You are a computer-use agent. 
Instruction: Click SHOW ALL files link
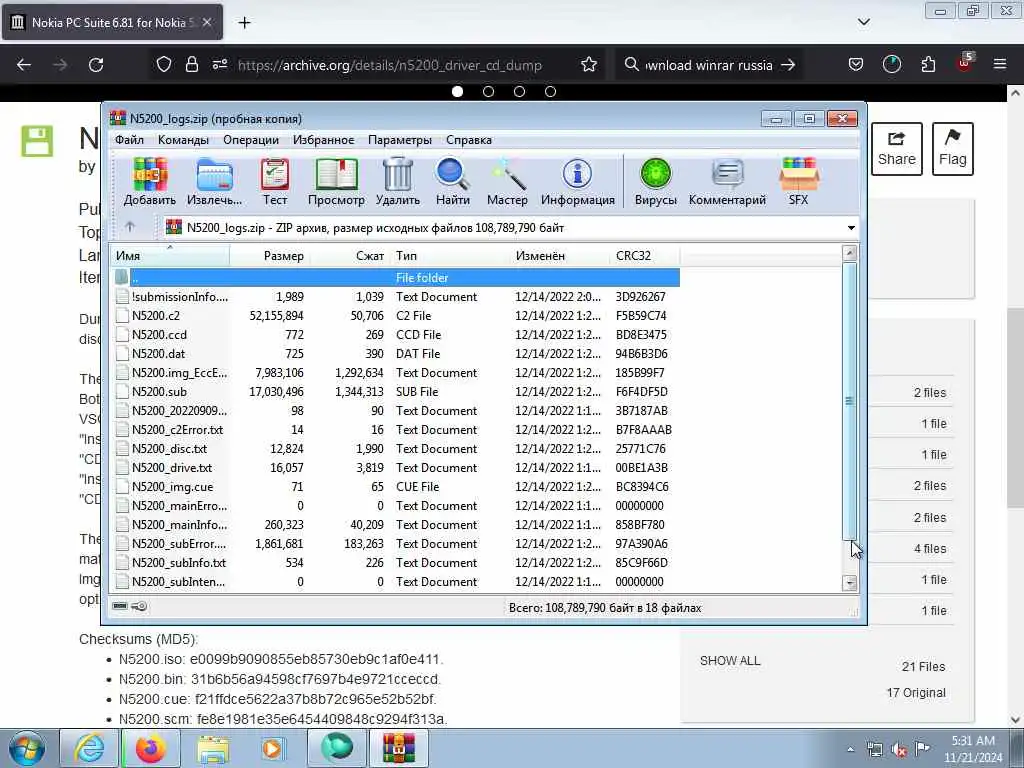click(730, 661)
